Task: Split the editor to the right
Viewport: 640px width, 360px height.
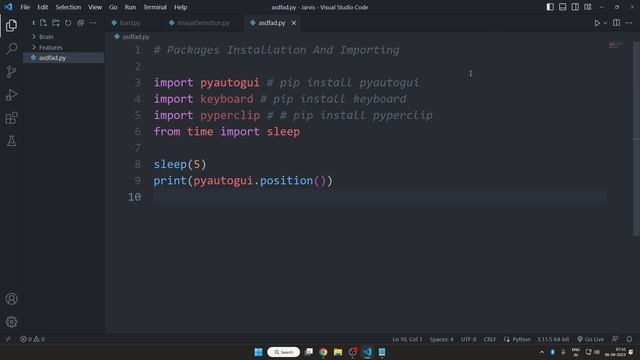Action: (616, 23)
